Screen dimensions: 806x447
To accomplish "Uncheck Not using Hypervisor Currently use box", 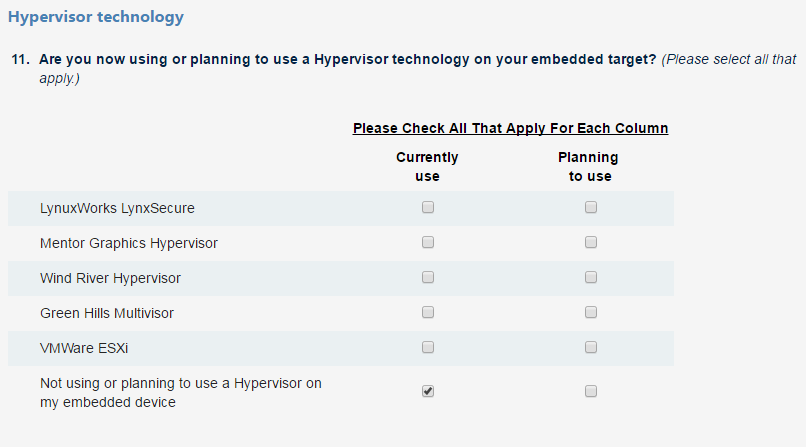I will coord(428,391).
